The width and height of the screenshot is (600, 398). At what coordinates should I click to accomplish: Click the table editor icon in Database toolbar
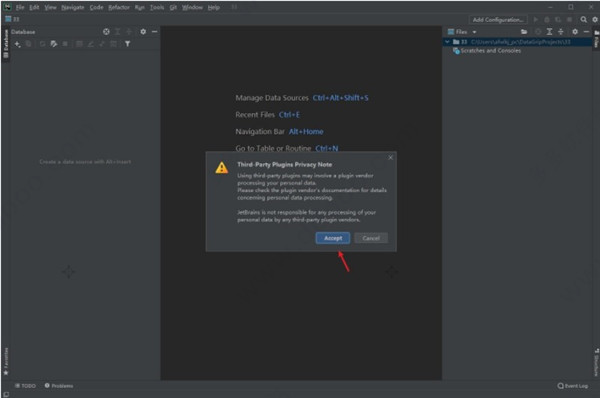(x=79, y=44)
